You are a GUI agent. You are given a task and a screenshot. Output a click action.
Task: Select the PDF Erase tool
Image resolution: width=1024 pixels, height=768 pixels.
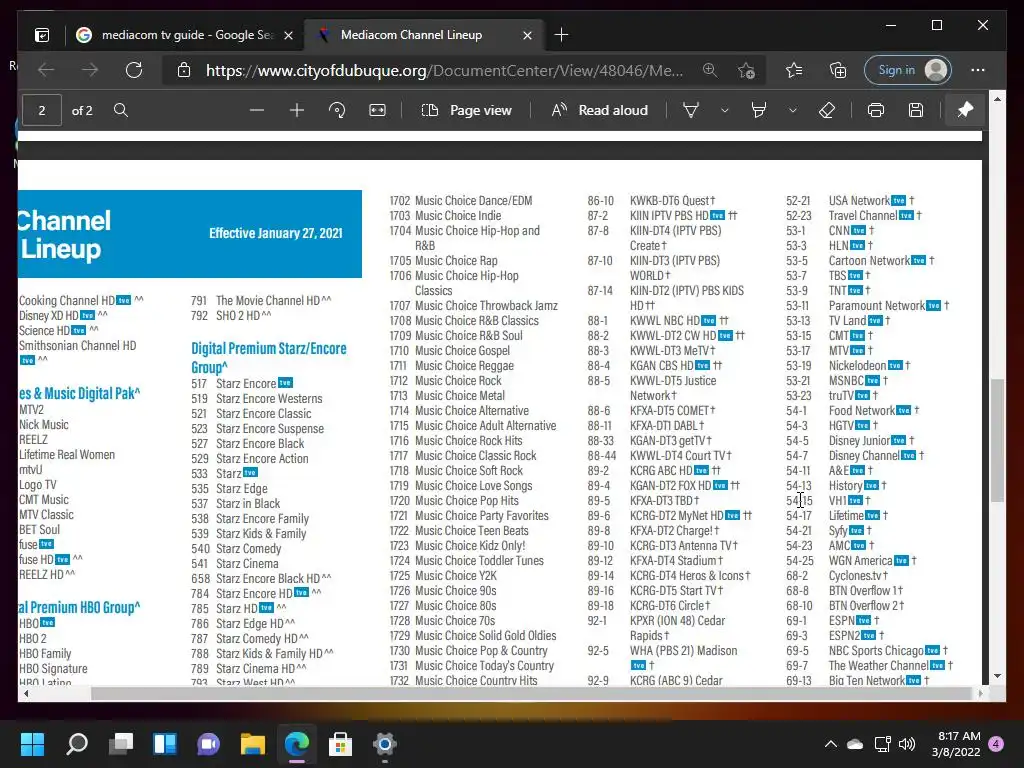(827, 110)
